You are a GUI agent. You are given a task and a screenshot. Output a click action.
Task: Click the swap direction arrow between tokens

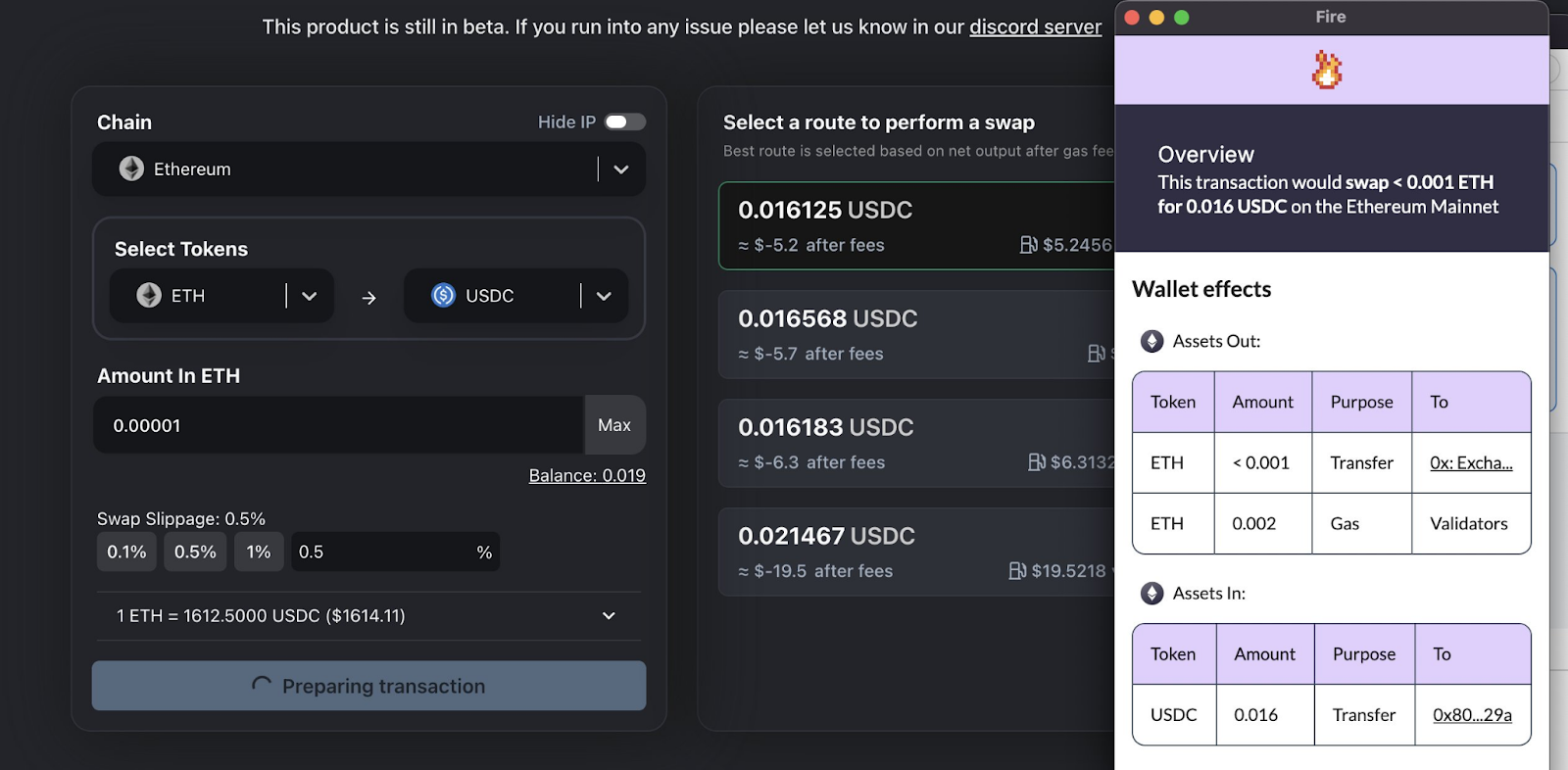(368, 297)
